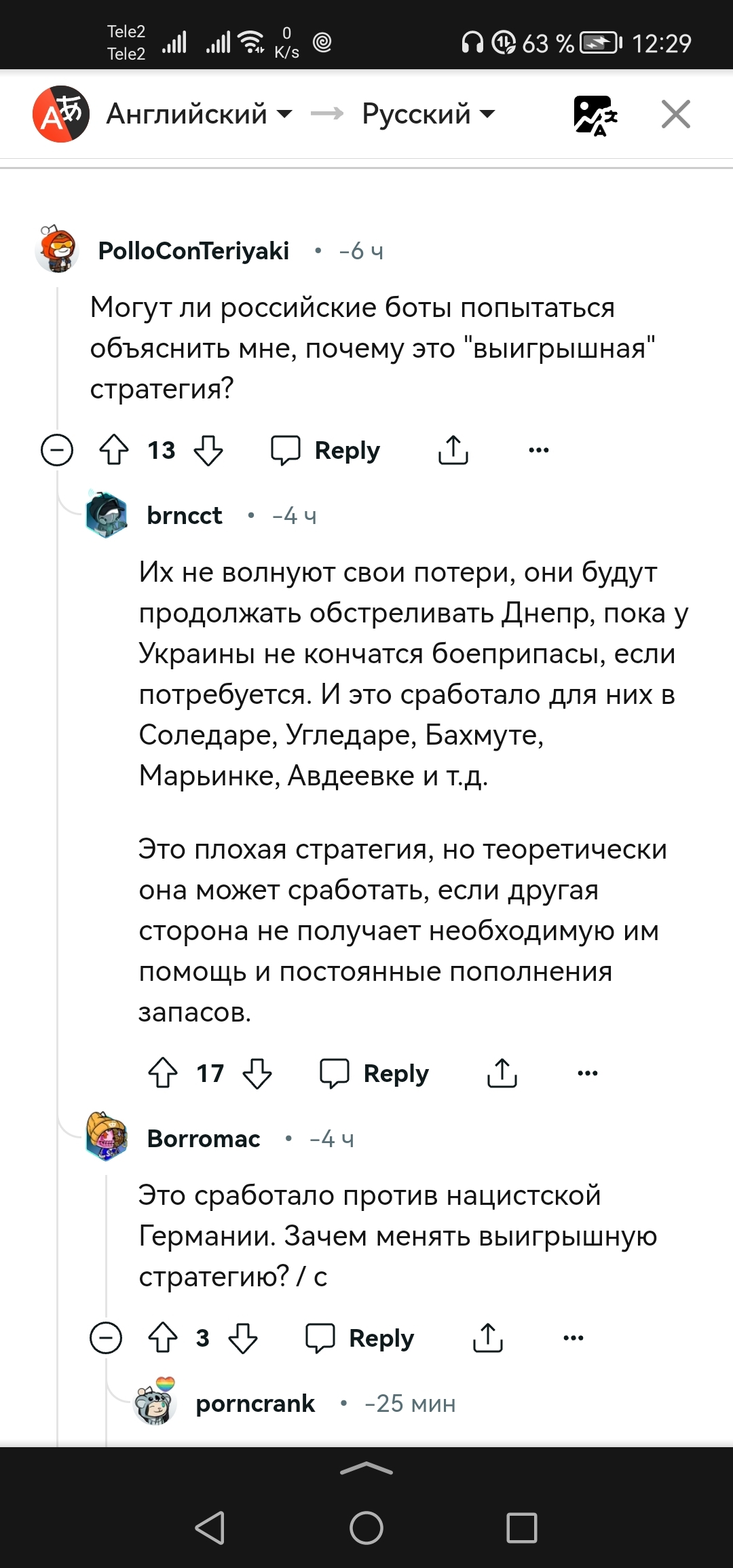Reply to PolloConTeriyaki's comment

coord(326,450)
